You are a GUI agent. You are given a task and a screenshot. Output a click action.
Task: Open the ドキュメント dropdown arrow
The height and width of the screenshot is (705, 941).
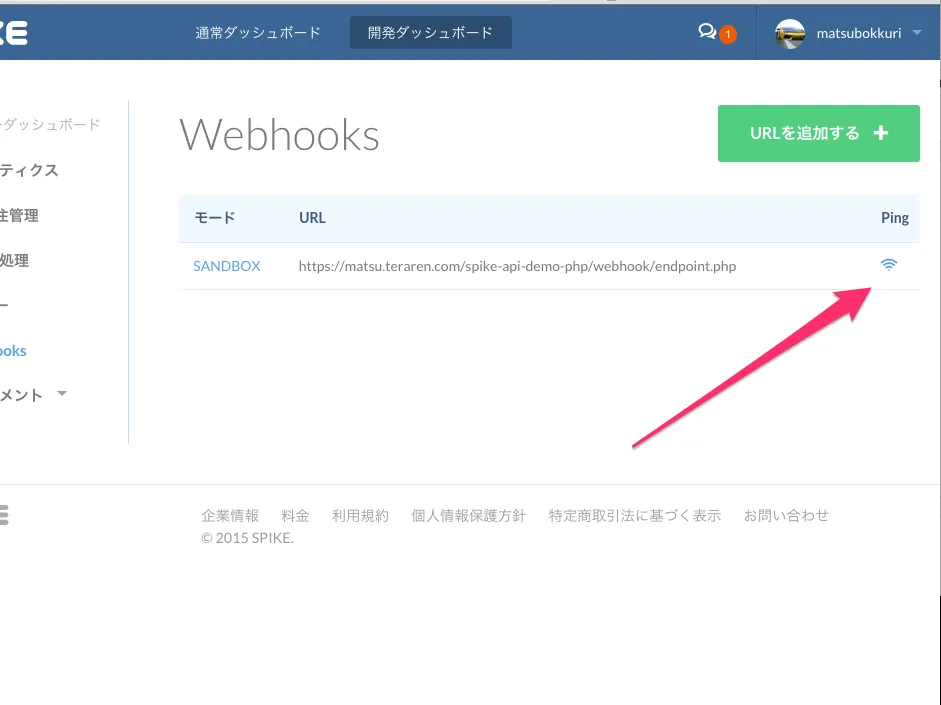click(61, 394)
